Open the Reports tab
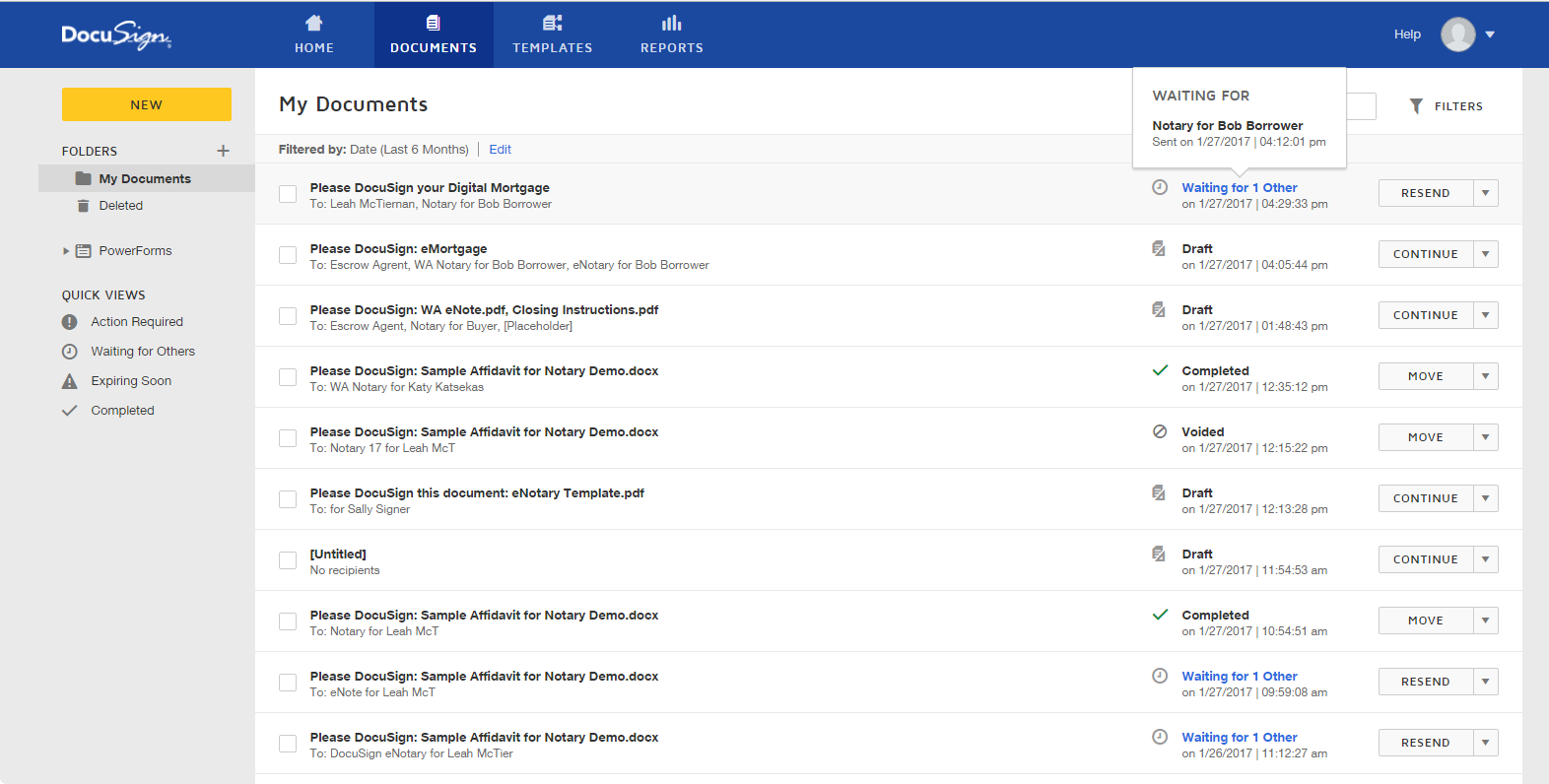 tap(671, 34)
